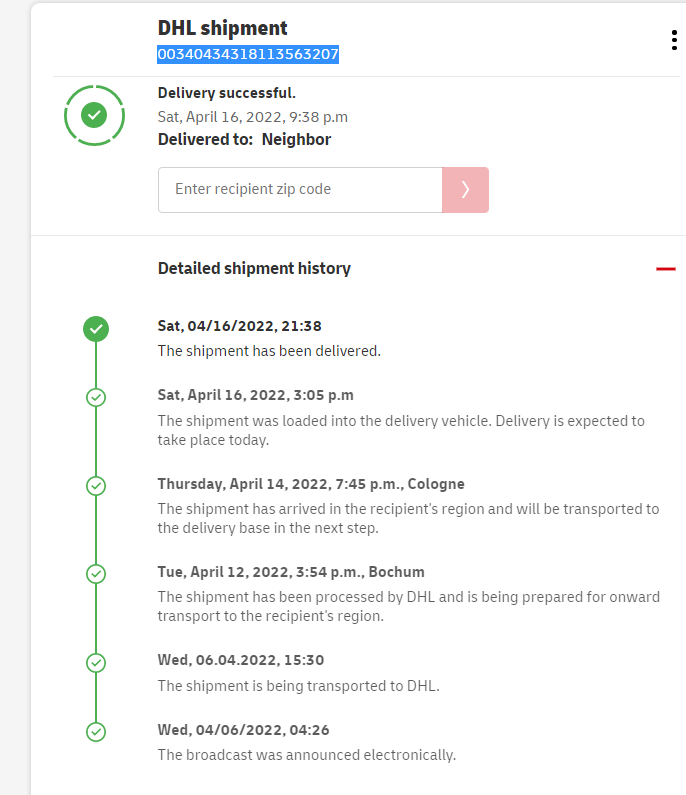
Task: Select the highlighted tracking number 00340434318113563207
Action: pos(248,54)
